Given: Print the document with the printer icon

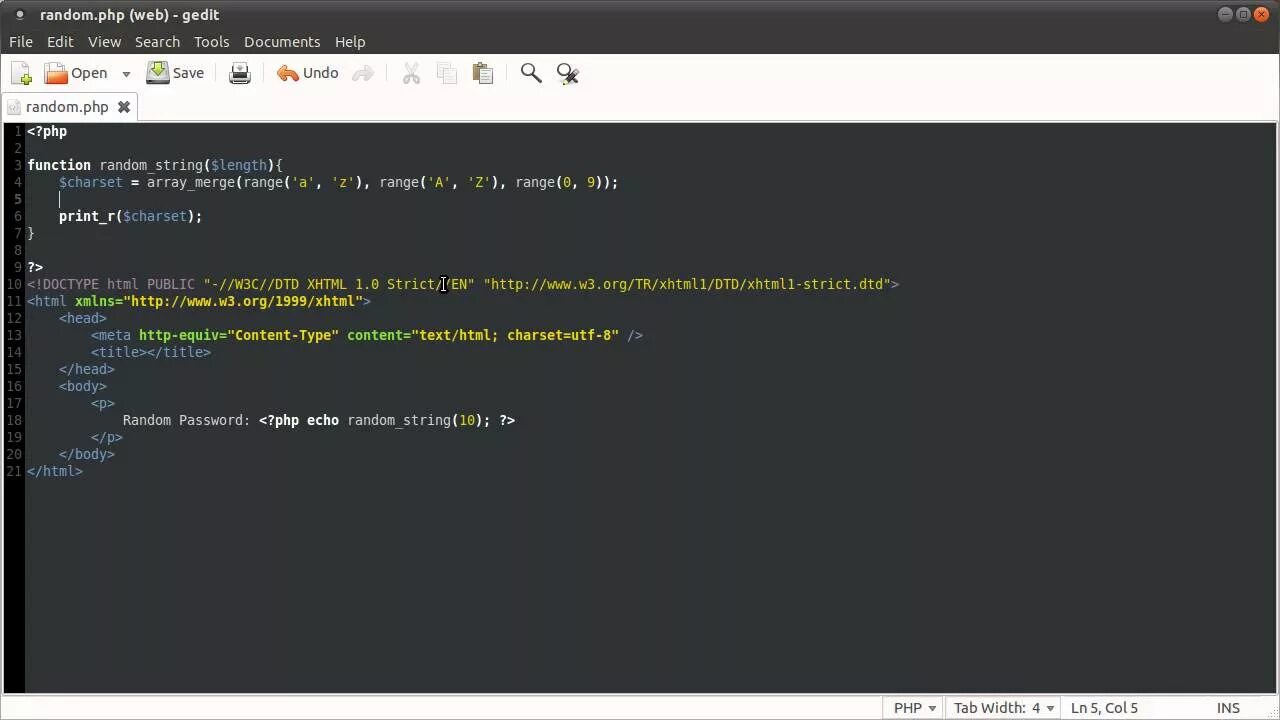Looking at the screenshot, I should pyautogui.click(x=240, y=73).
